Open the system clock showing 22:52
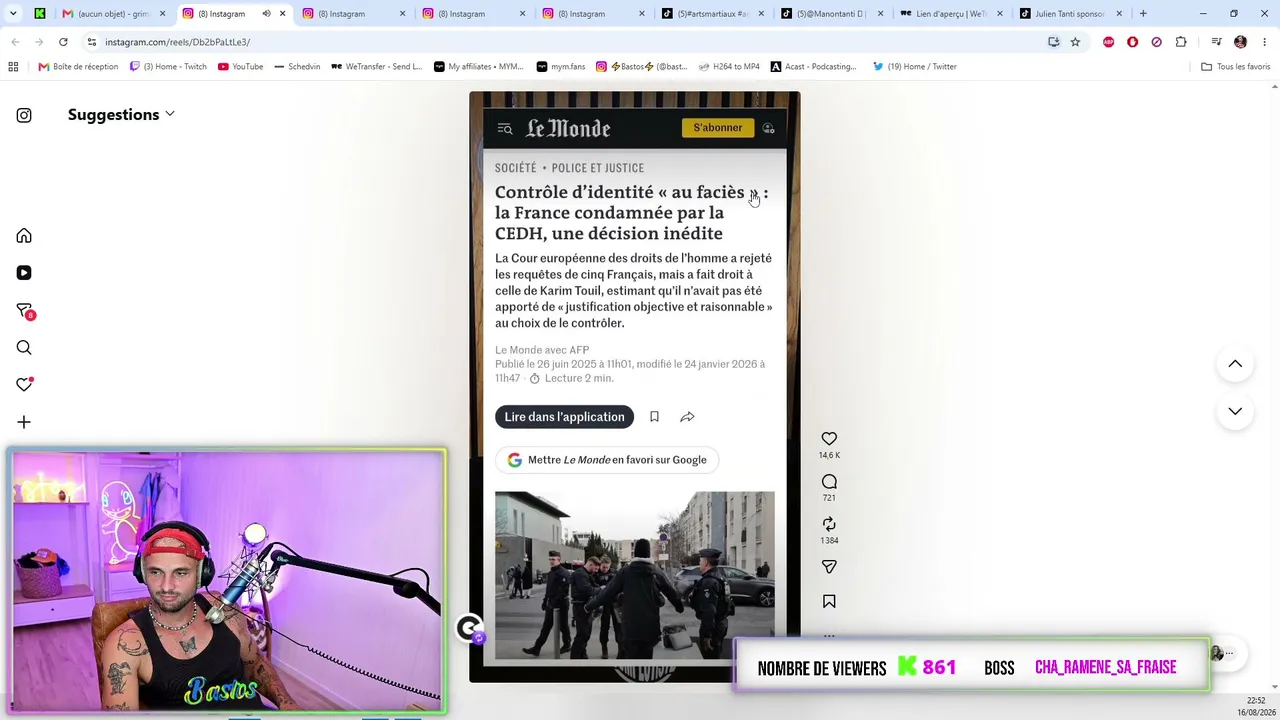The image size is (1280, 720). (1256, 701)
